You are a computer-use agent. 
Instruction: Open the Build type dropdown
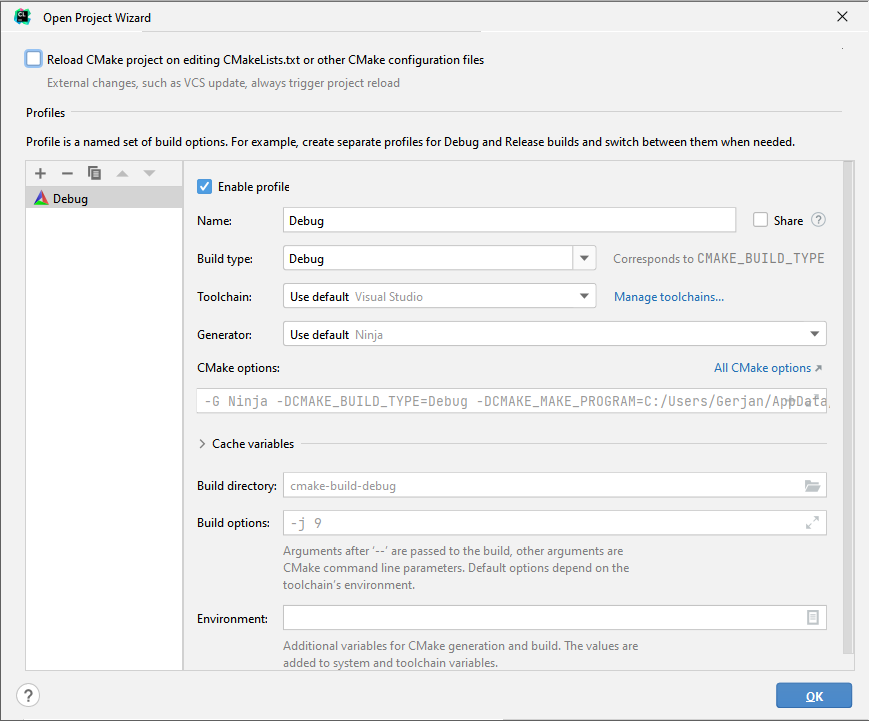(x=584, y=258)
